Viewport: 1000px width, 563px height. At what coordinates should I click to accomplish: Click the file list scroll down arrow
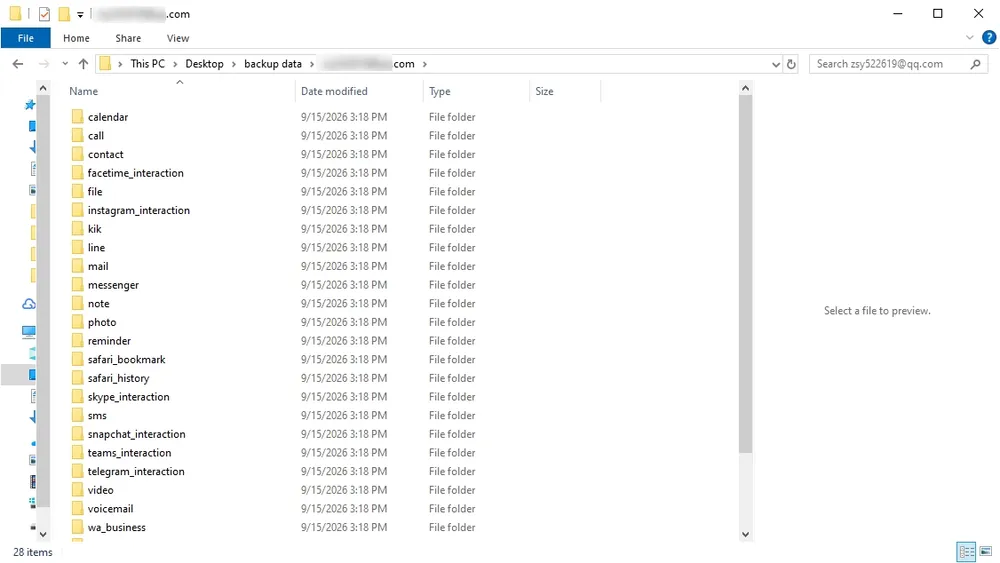coord(745,534)
